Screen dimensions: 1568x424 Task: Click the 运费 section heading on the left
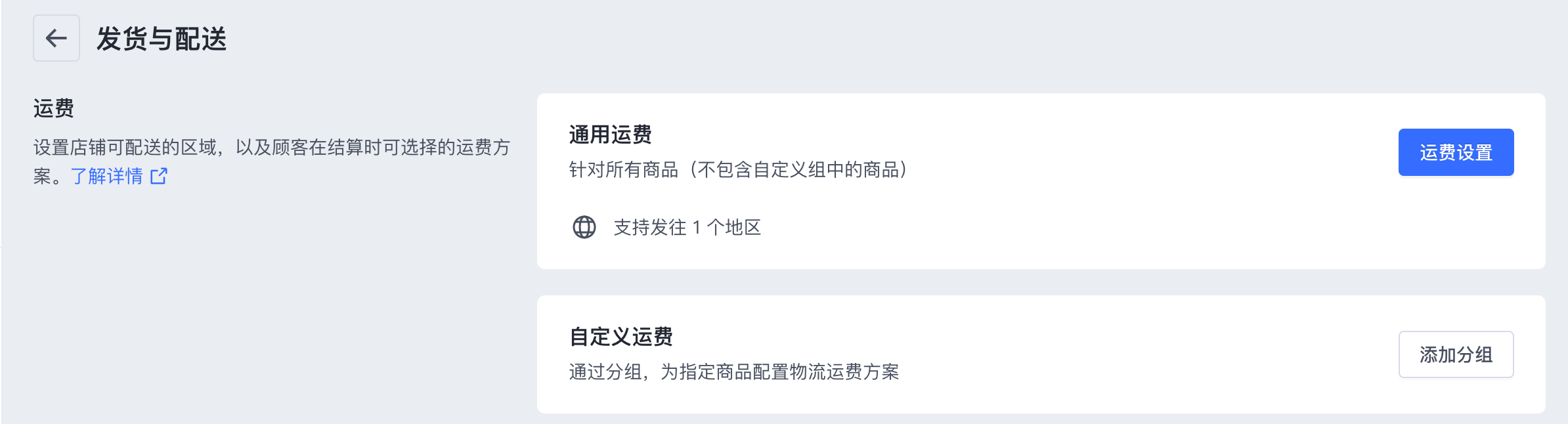(x=54, y=108)
